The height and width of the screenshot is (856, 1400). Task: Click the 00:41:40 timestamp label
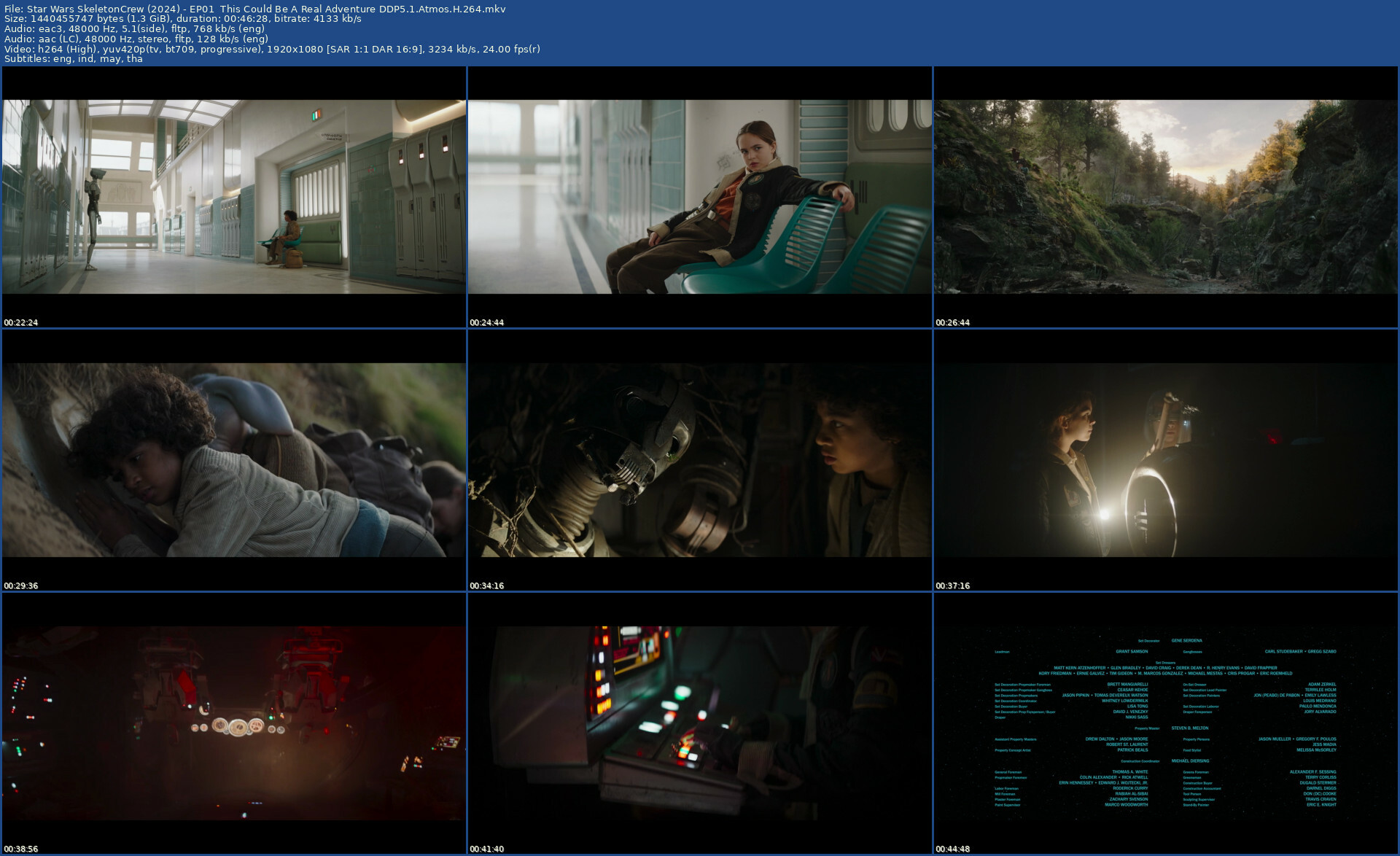click(x=487, y=849)
